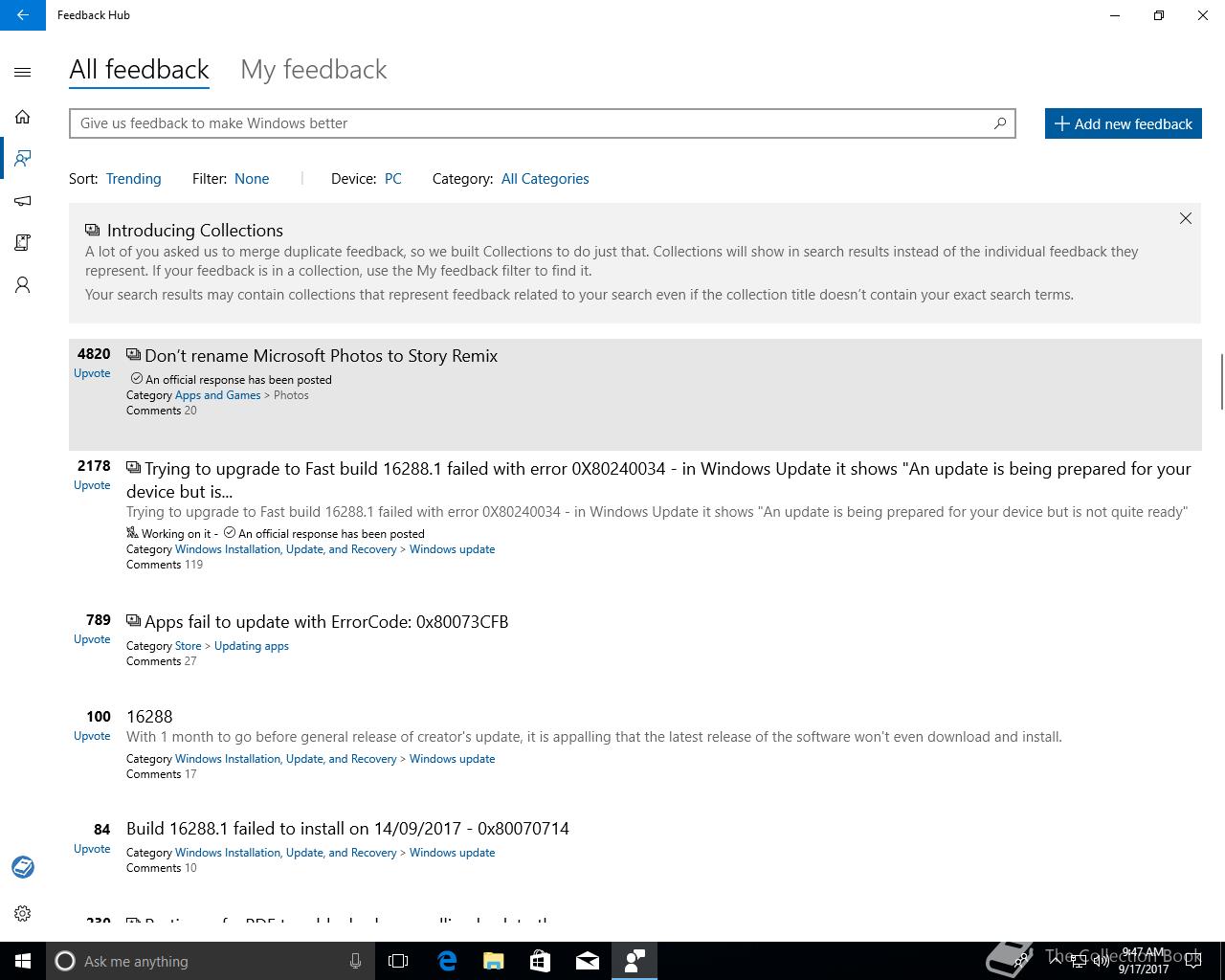This screenshot has height=980, width=1225.
Task: Click the blue Feedback Hub badge icon in sidebar
Action: [23, 867]
